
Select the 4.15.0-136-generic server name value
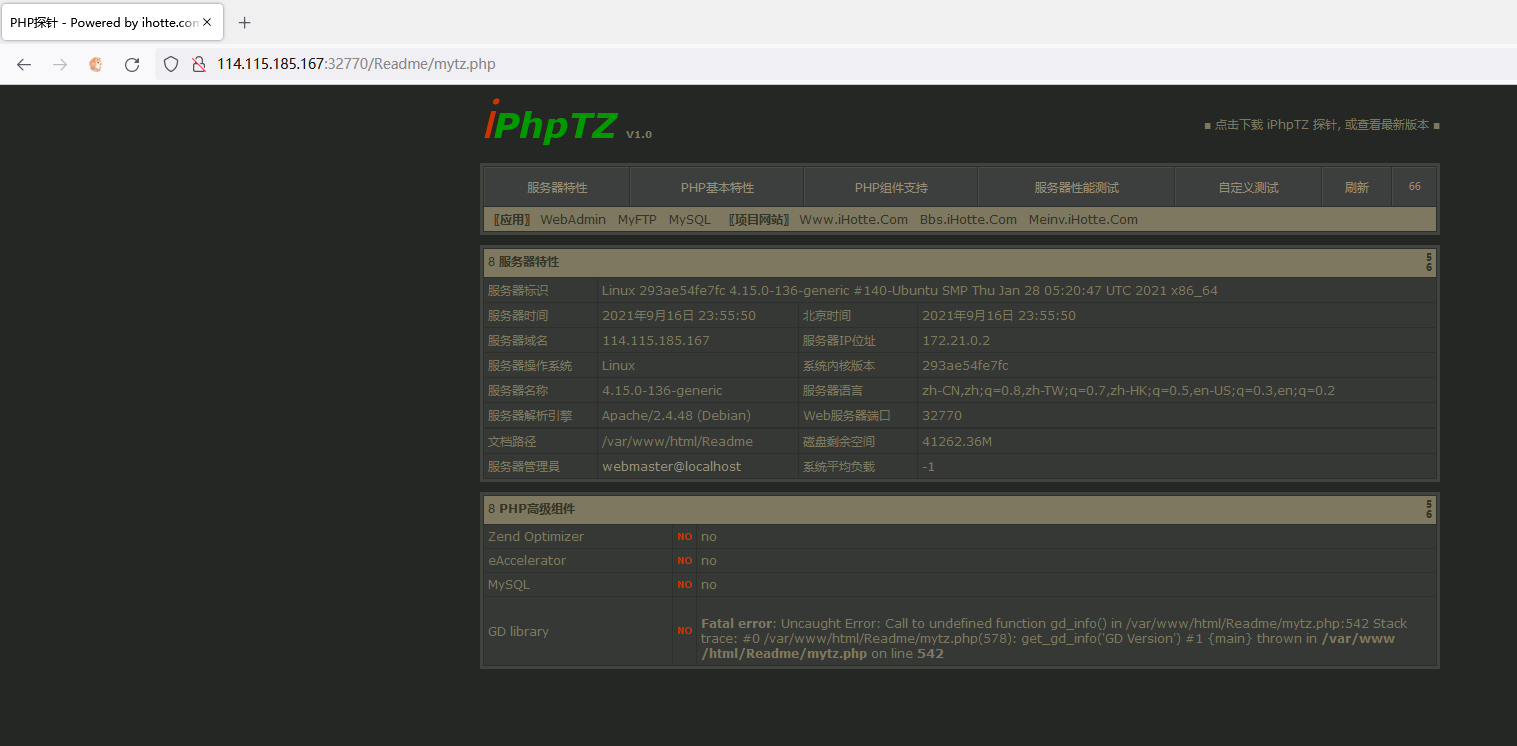click(662, 390)
